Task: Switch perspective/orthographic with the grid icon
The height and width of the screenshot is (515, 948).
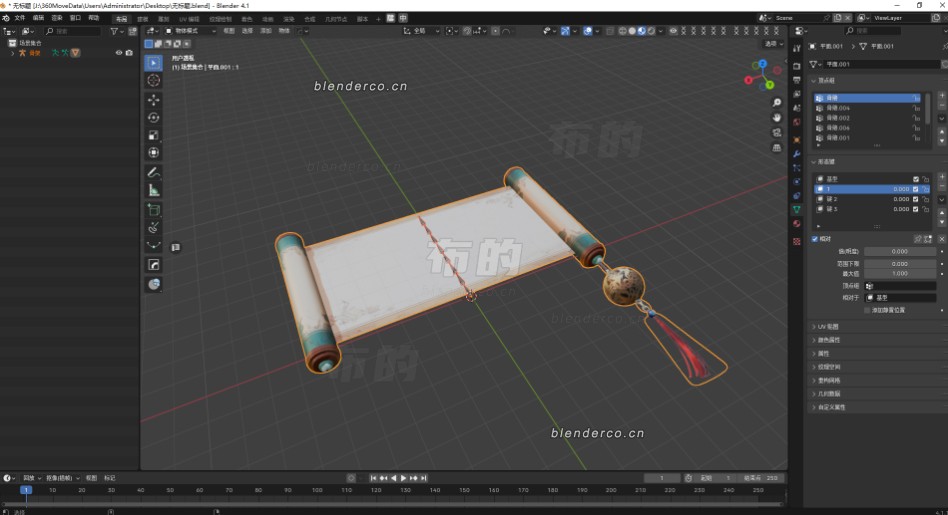Action: click(x=776, y=148)
